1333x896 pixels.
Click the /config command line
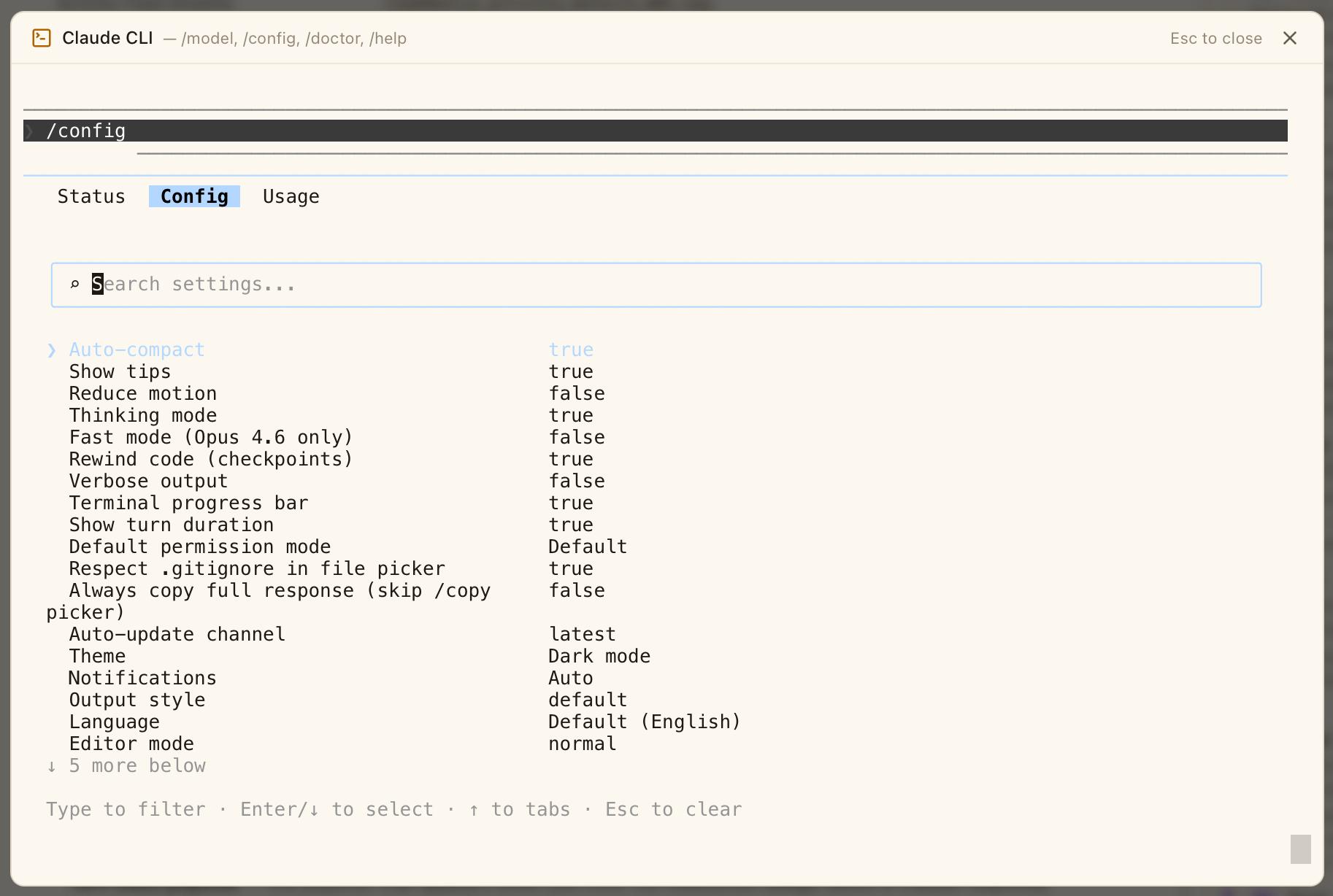[656, 131]
